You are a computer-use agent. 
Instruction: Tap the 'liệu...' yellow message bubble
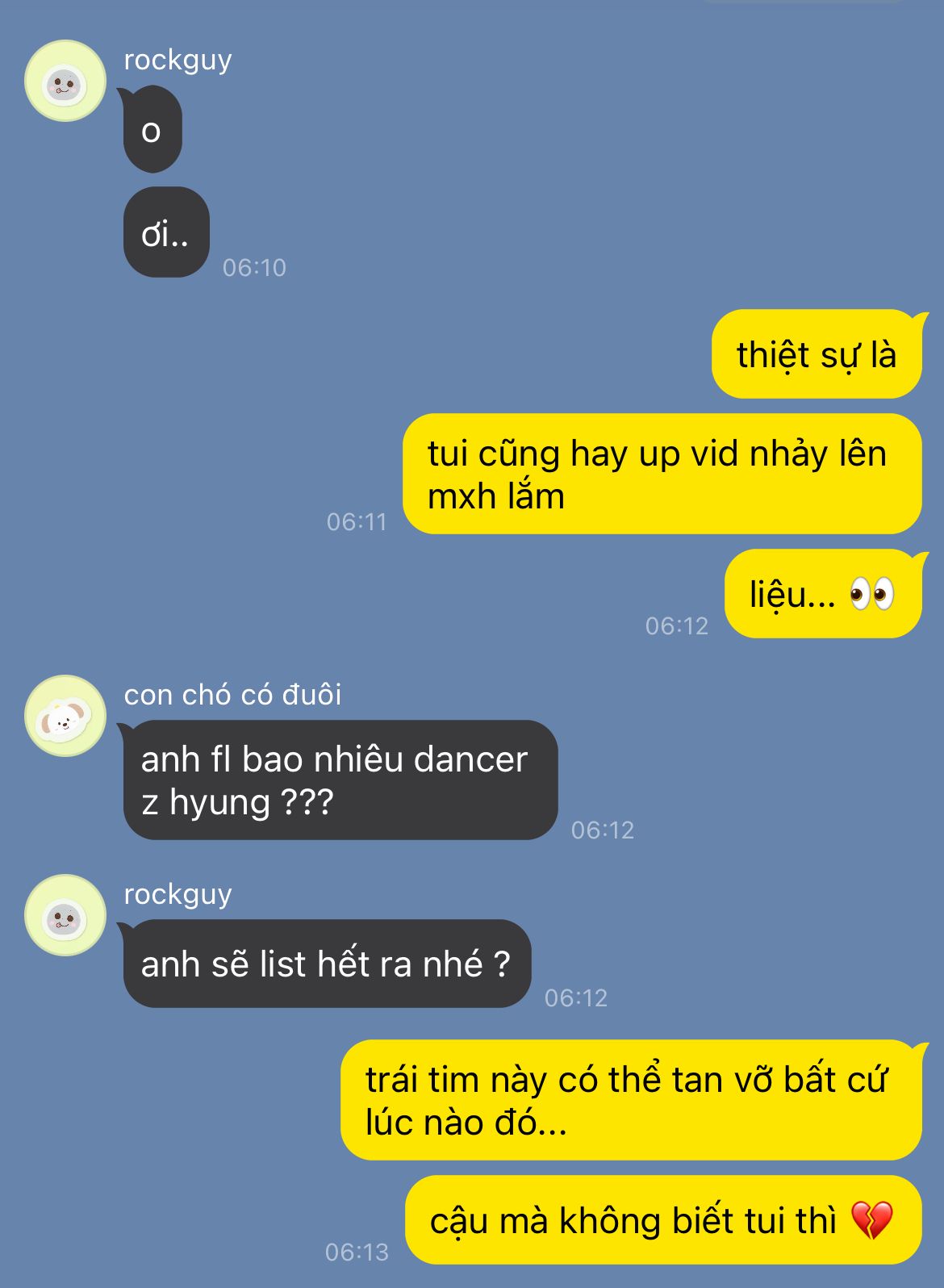tap(823, 594)
